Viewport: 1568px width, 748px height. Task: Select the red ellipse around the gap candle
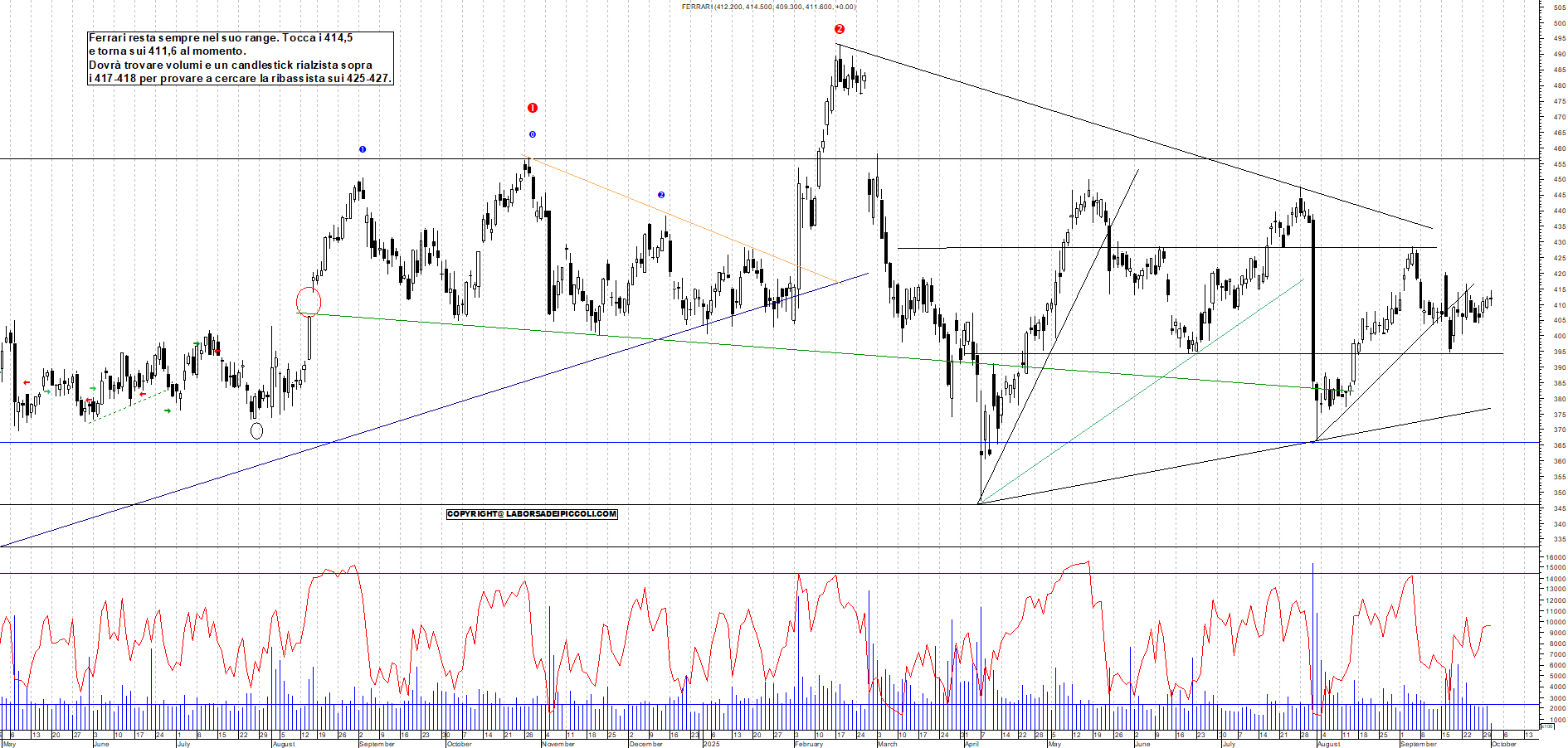pyautogui.click(x=309, y=301)
